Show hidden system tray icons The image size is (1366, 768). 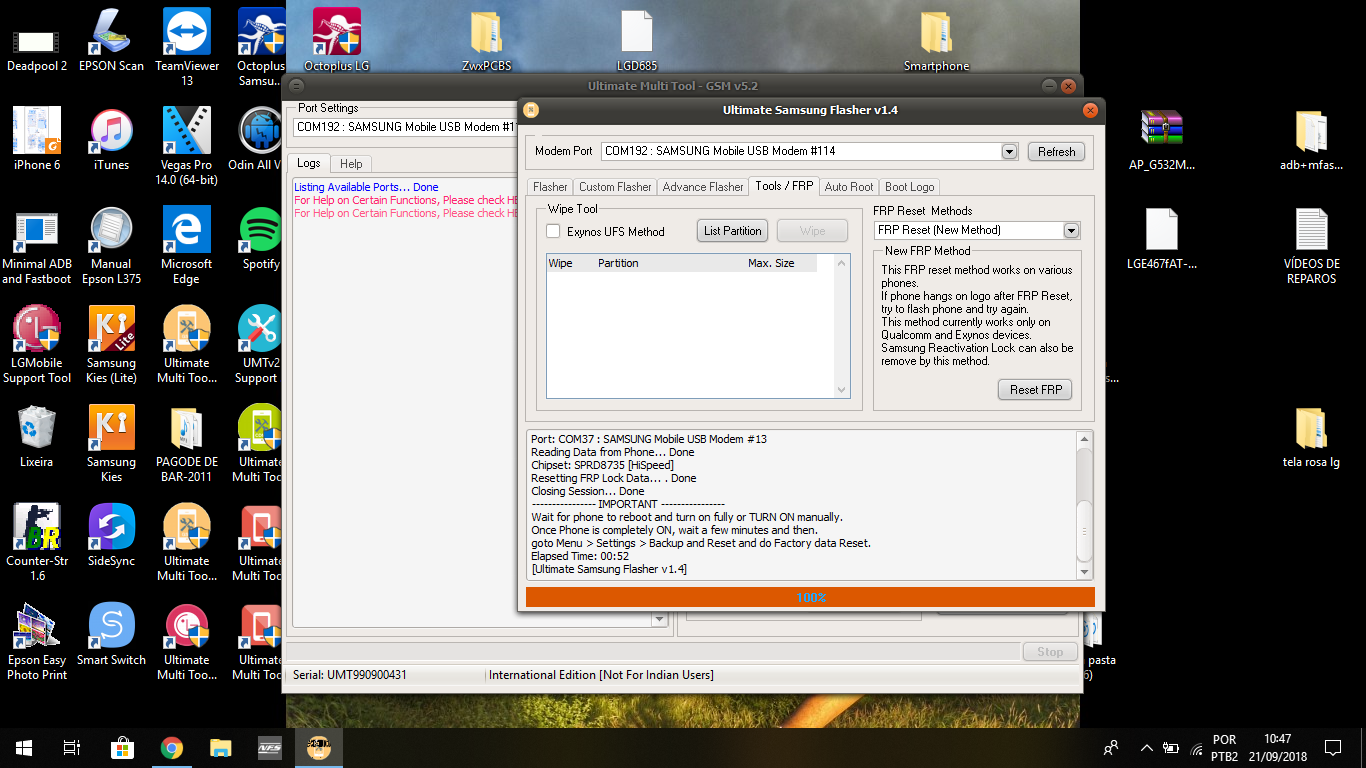pos(1146,747)
